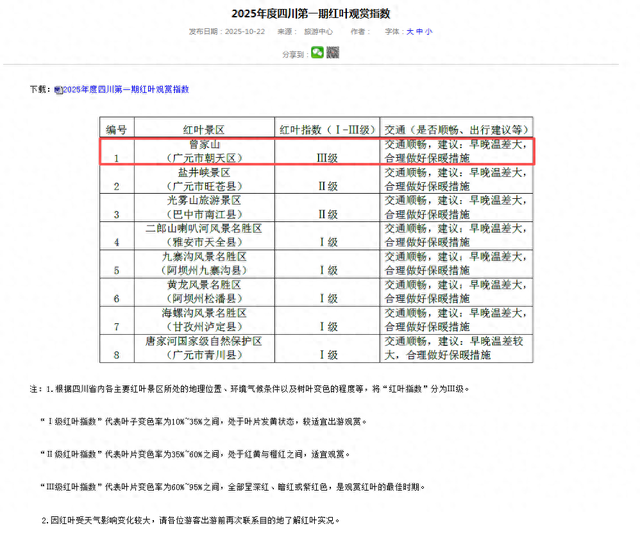The image size is (640, 533).
Task: Open the 2025年度四川第一期红叶观赏指数 download link
Action: [x=126, y=89]
